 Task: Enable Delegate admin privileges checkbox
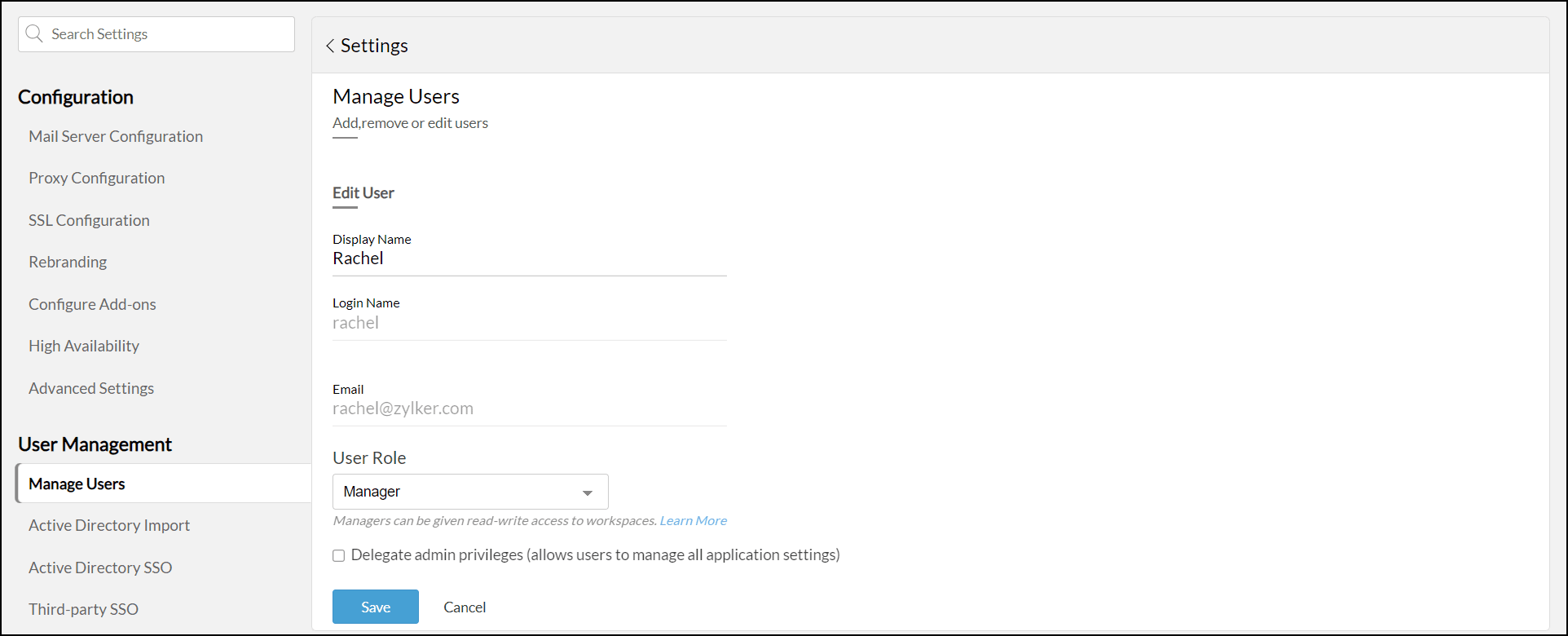tap(339, 556)
